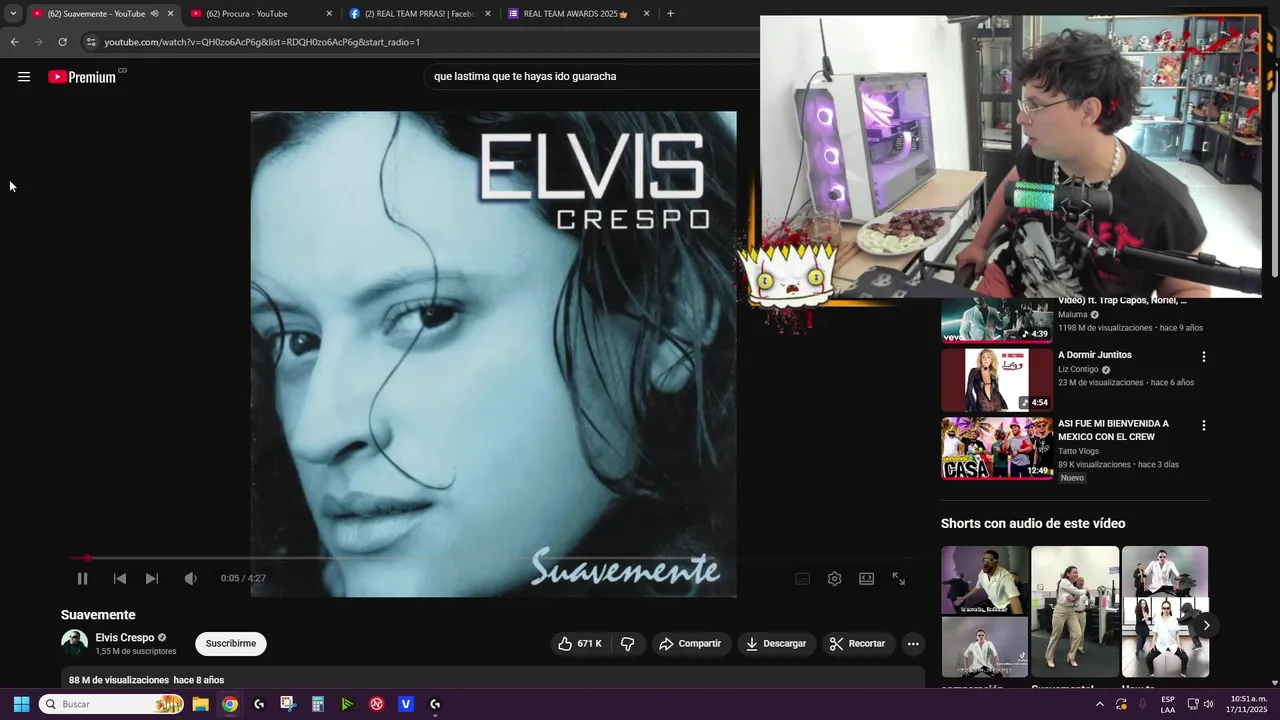Like the video with 671 K likes
The height and width of the screenshot is (720, 1280).
580,644
